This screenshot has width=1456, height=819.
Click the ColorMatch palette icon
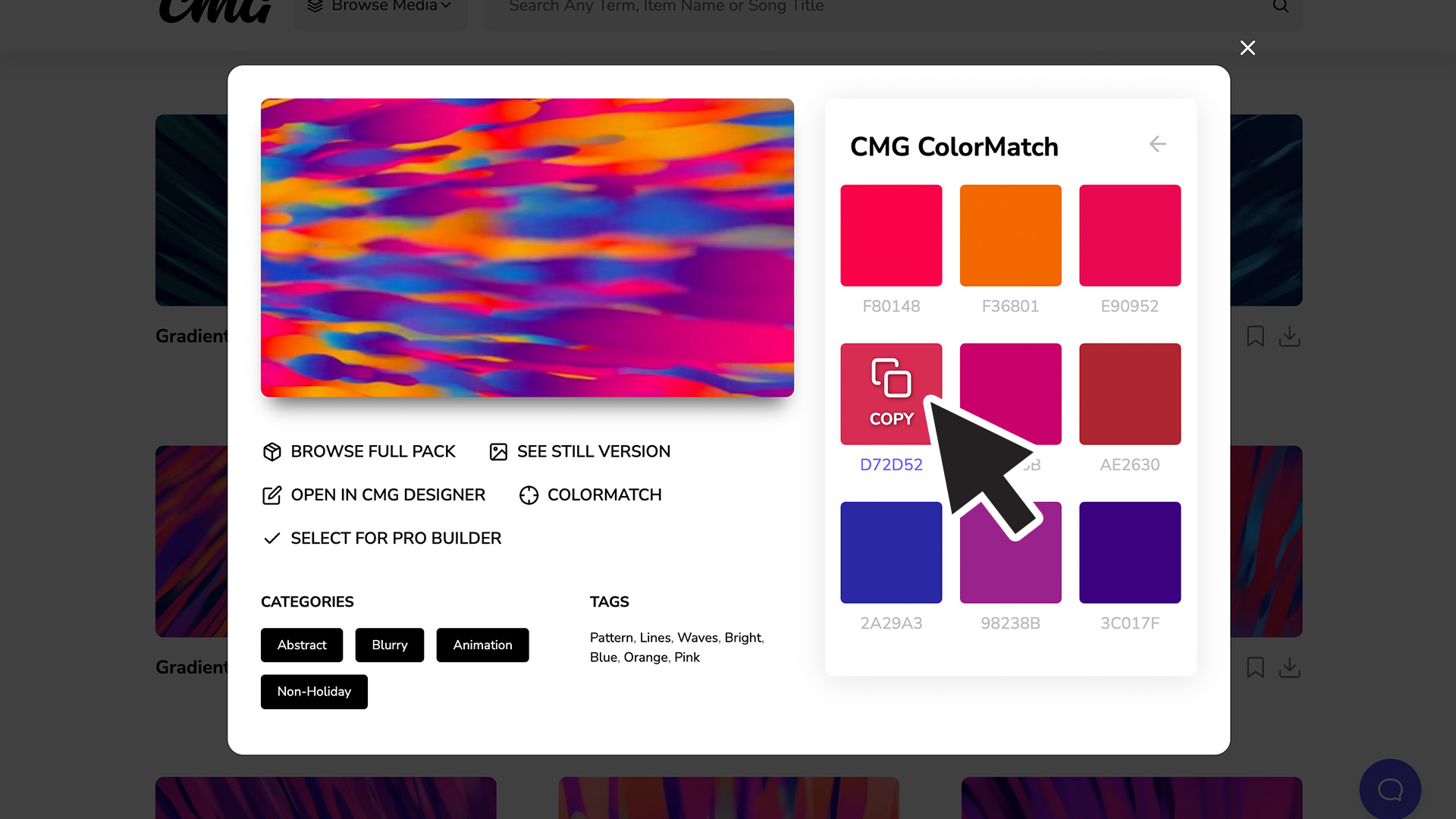tap(529, 495)
